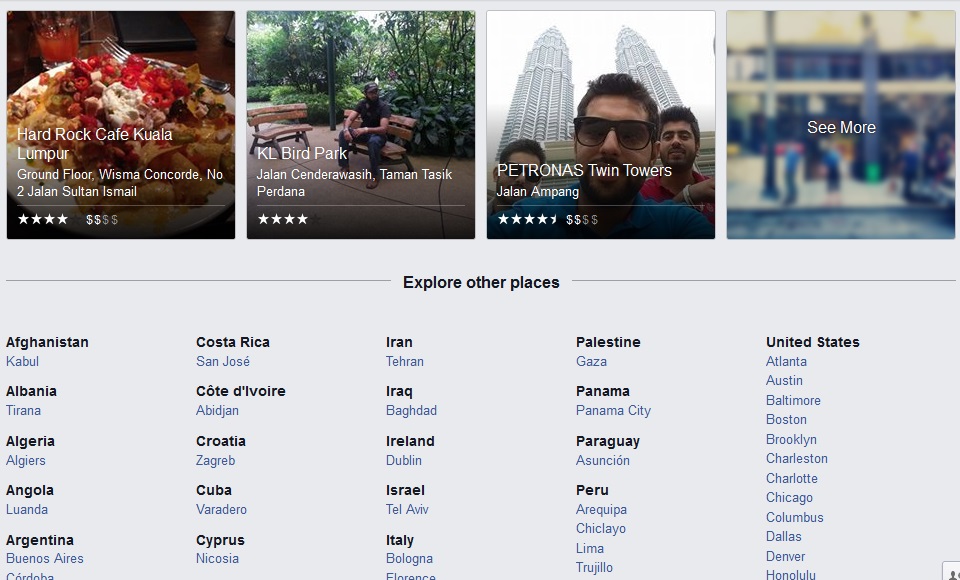Click the Afghanistan country heading
Image resolution: width=960 pixels, height=580 pixels.
[47, 342]
